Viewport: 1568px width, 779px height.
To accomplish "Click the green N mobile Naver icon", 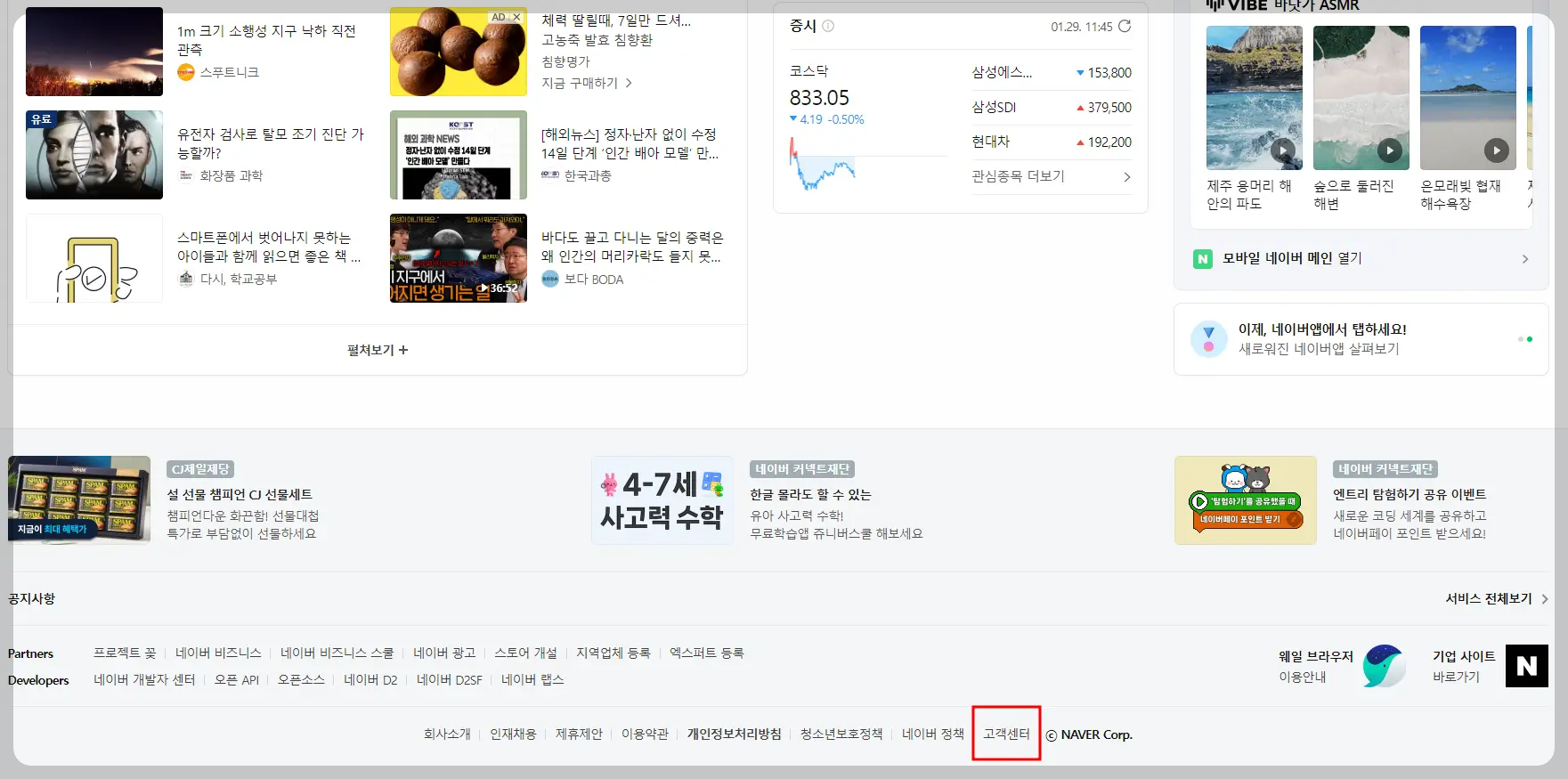I will point(1203,259).
